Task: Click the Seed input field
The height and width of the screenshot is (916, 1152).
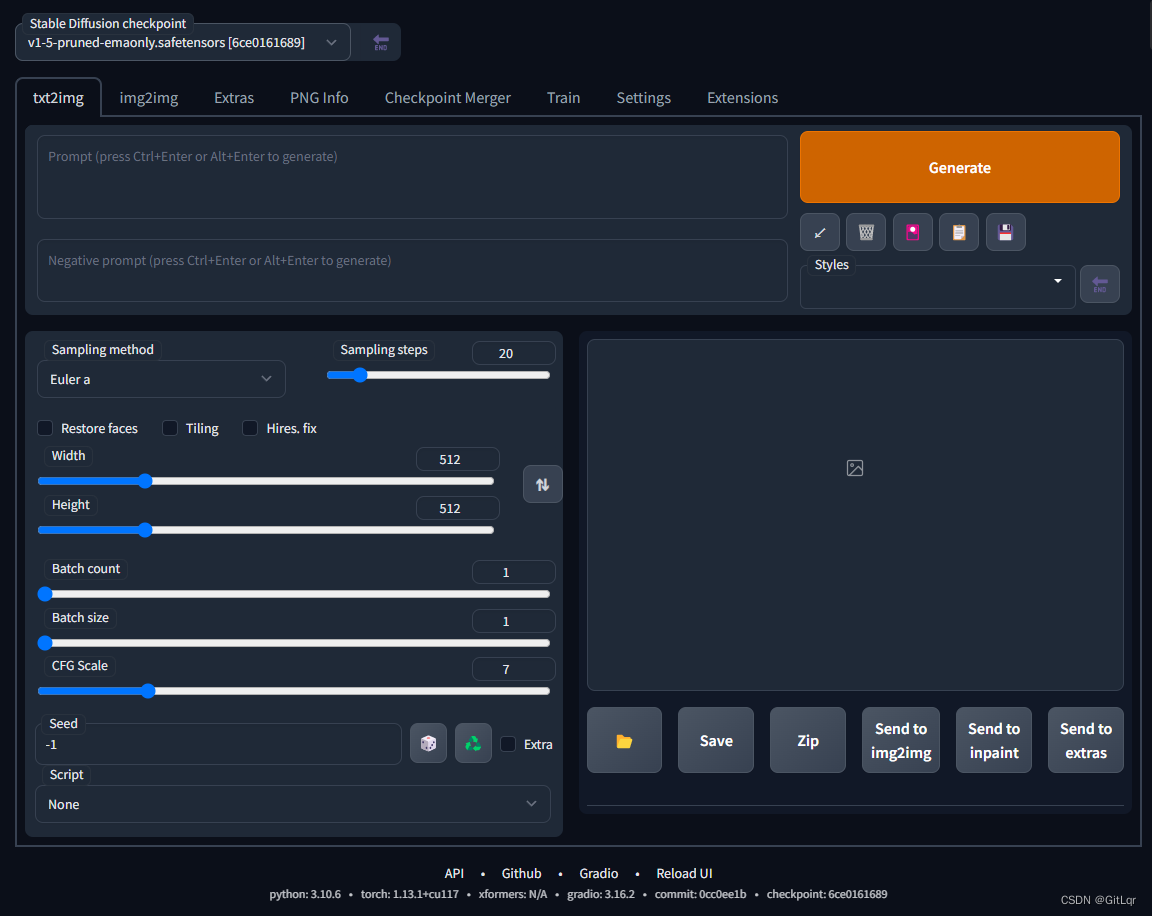Action: click(x=218, y=744)
